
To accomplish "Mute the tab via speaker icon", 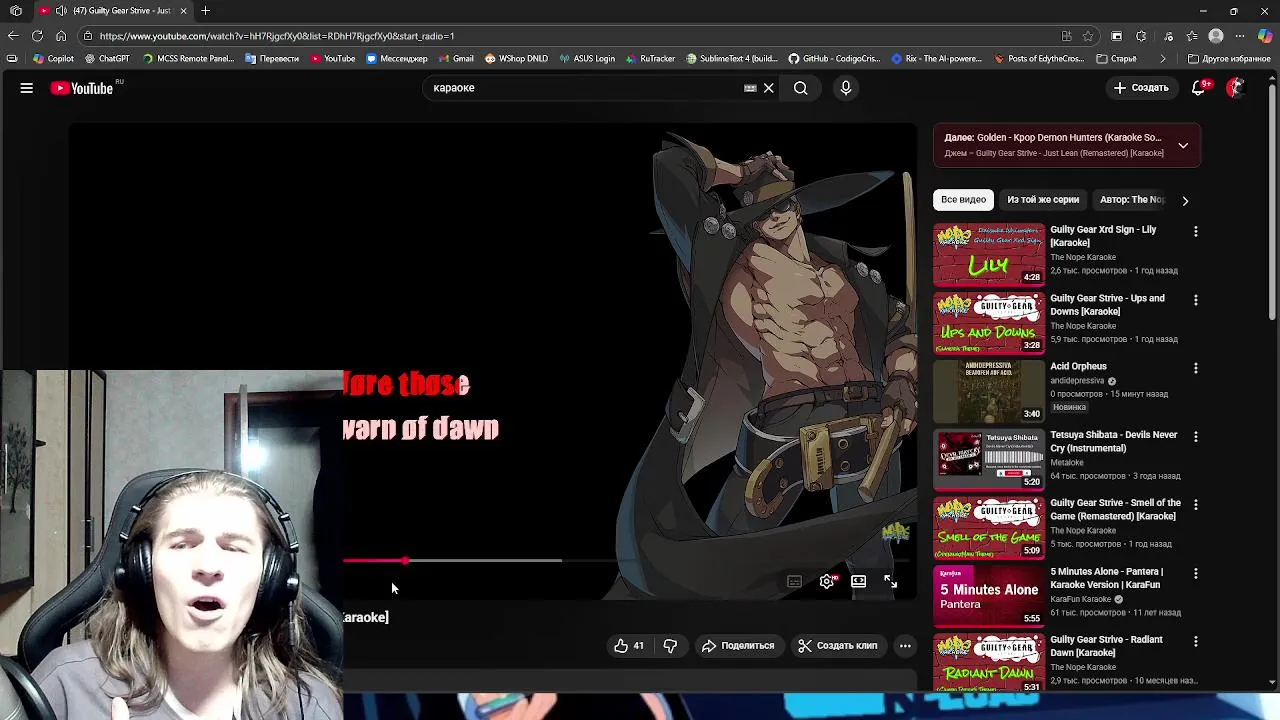I will click(61, 11).
